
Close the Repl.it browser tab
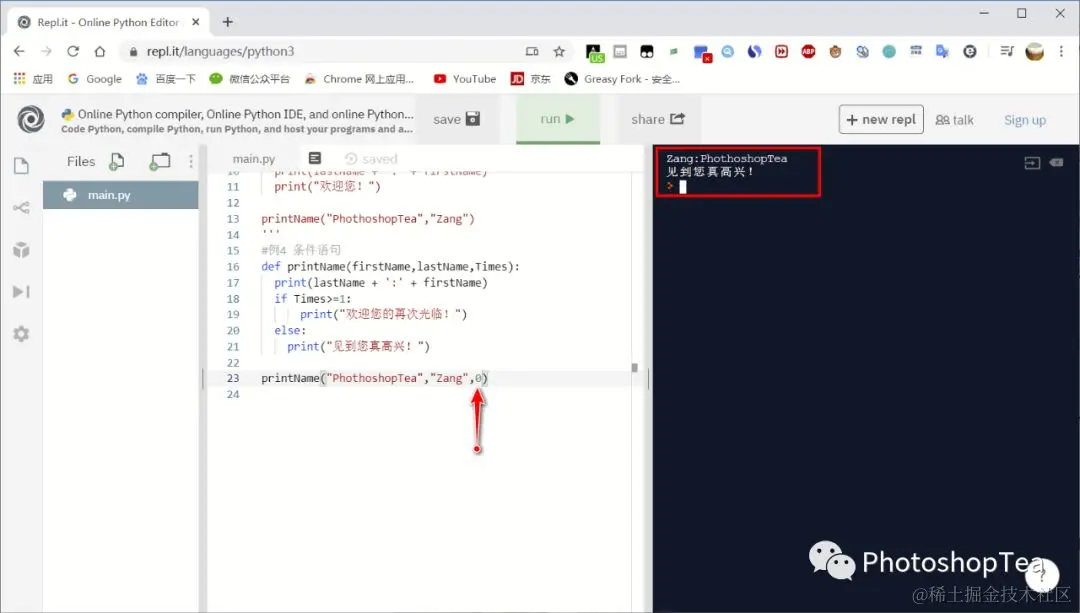click(196, 22)
